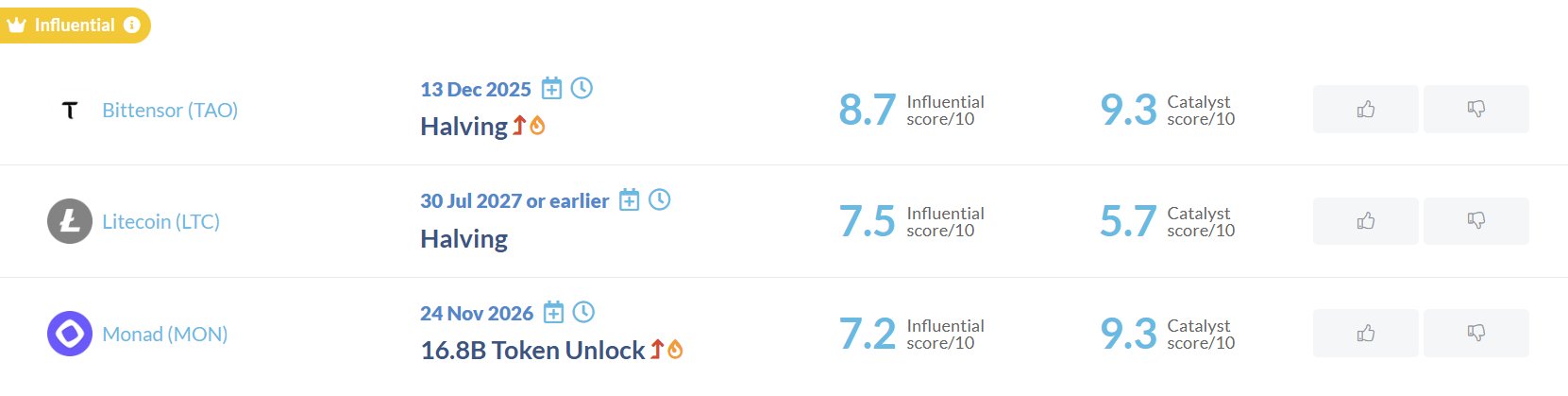Upvote the Bittensor Halving event
Image resolution: width=1568 pixels, height=396 pixels.
coord(1365,110)
